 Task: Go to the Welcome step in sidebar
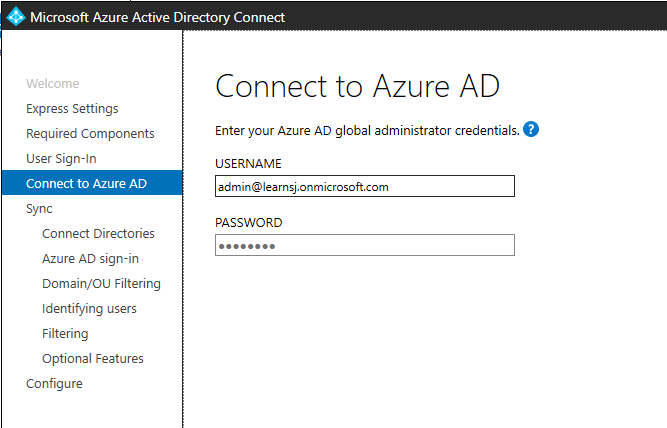[x=52, y=84]
